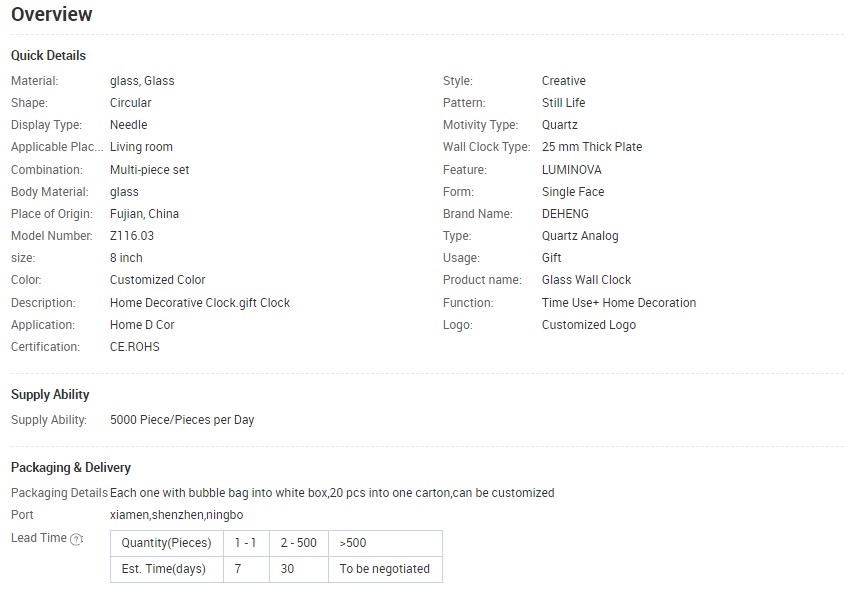Click the CE.ROHS certification value
The height and width of the screenshot is (594, 854).
135,347
